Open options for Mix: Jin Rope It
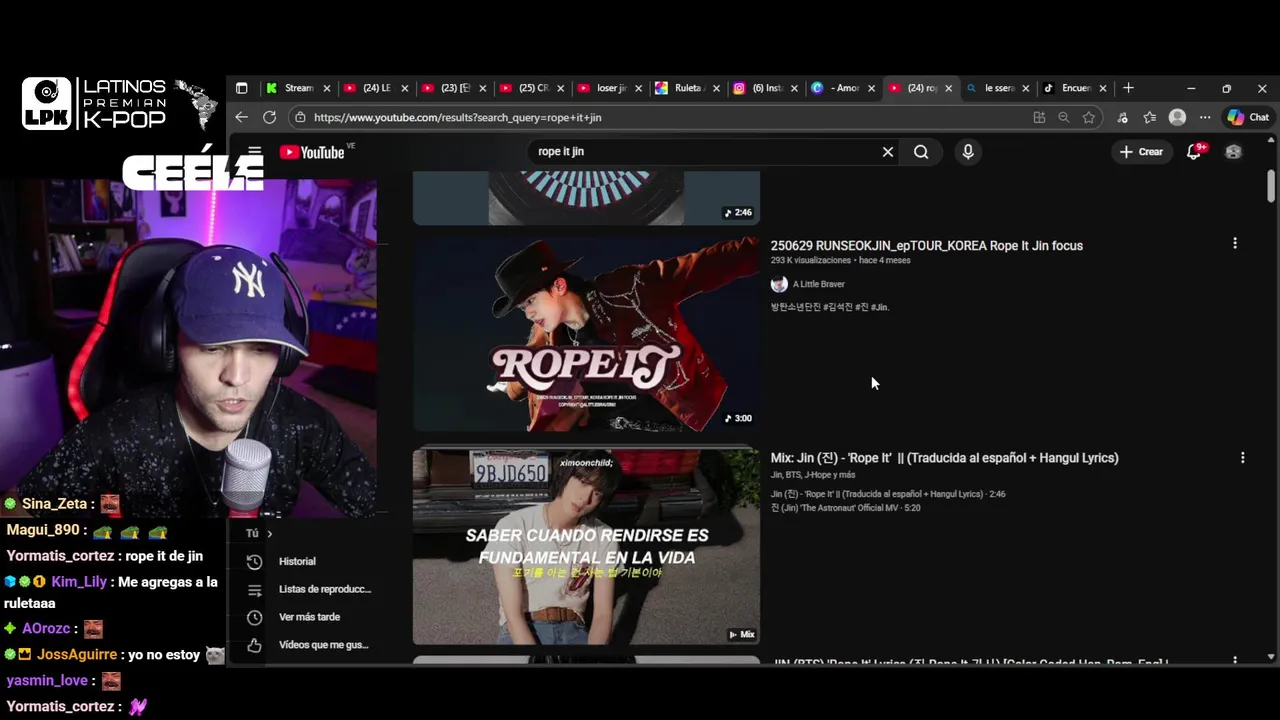 coord(1243,457)
